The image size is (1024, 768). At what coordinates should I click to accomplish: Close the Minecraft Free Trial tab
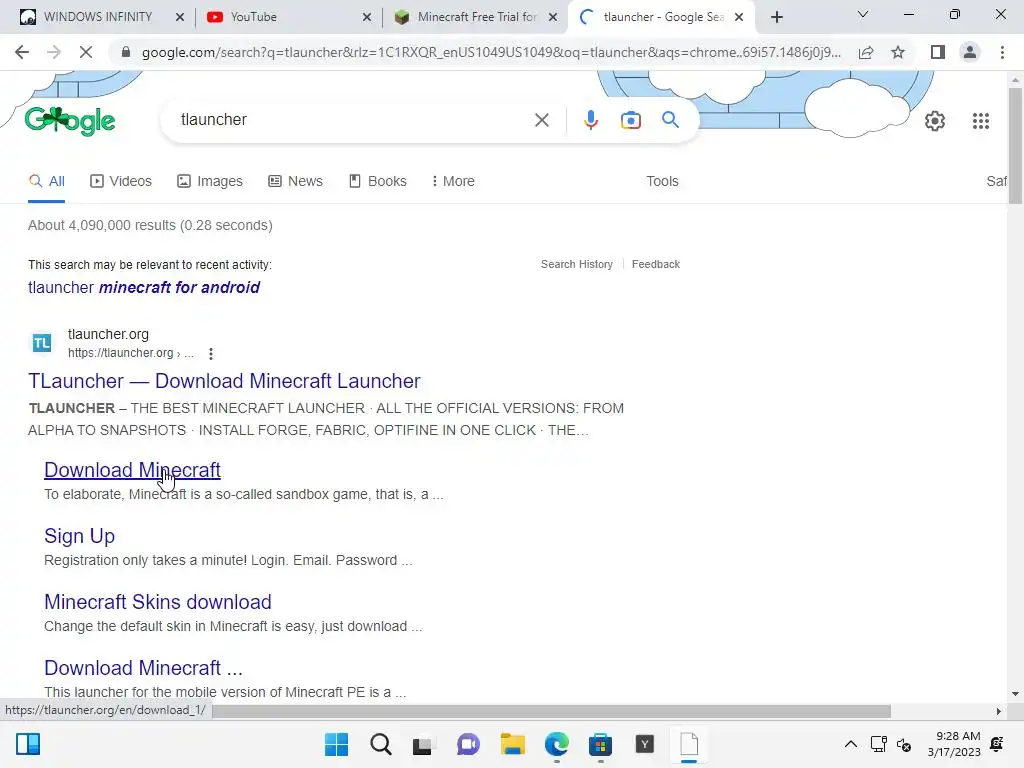point(553,17)
